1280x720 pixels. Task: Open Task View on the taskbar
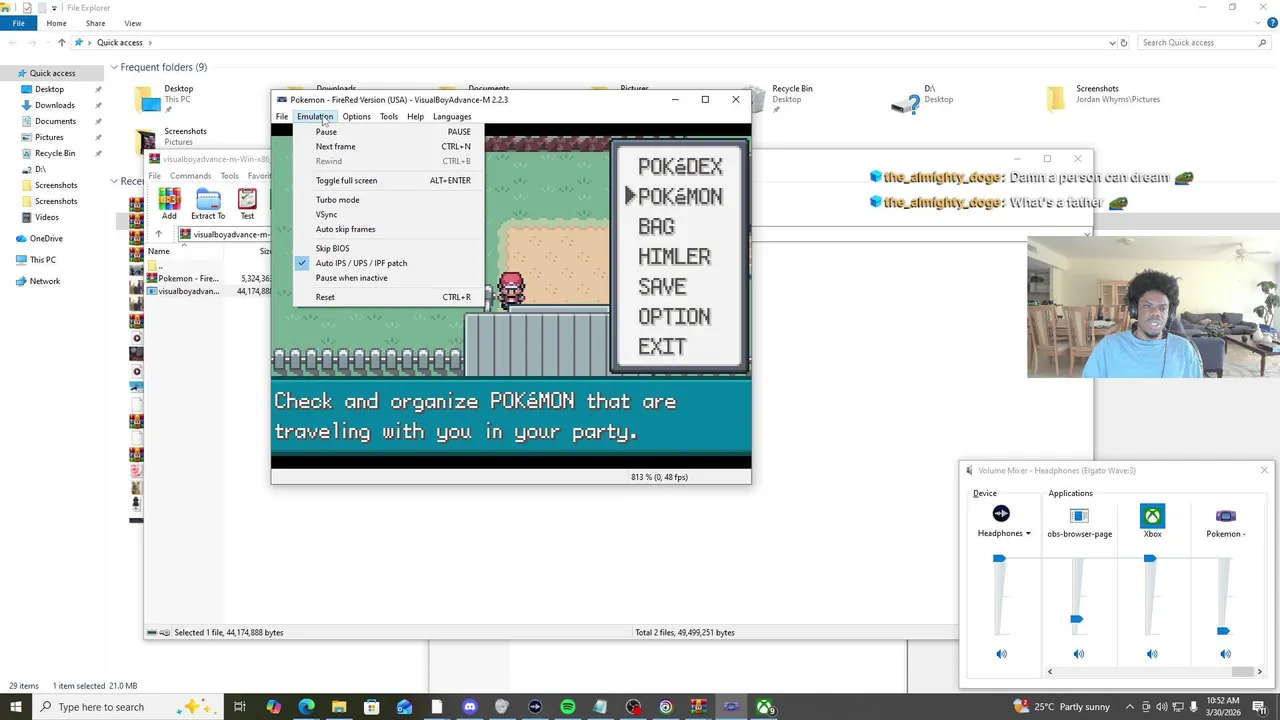pos(240,707)
